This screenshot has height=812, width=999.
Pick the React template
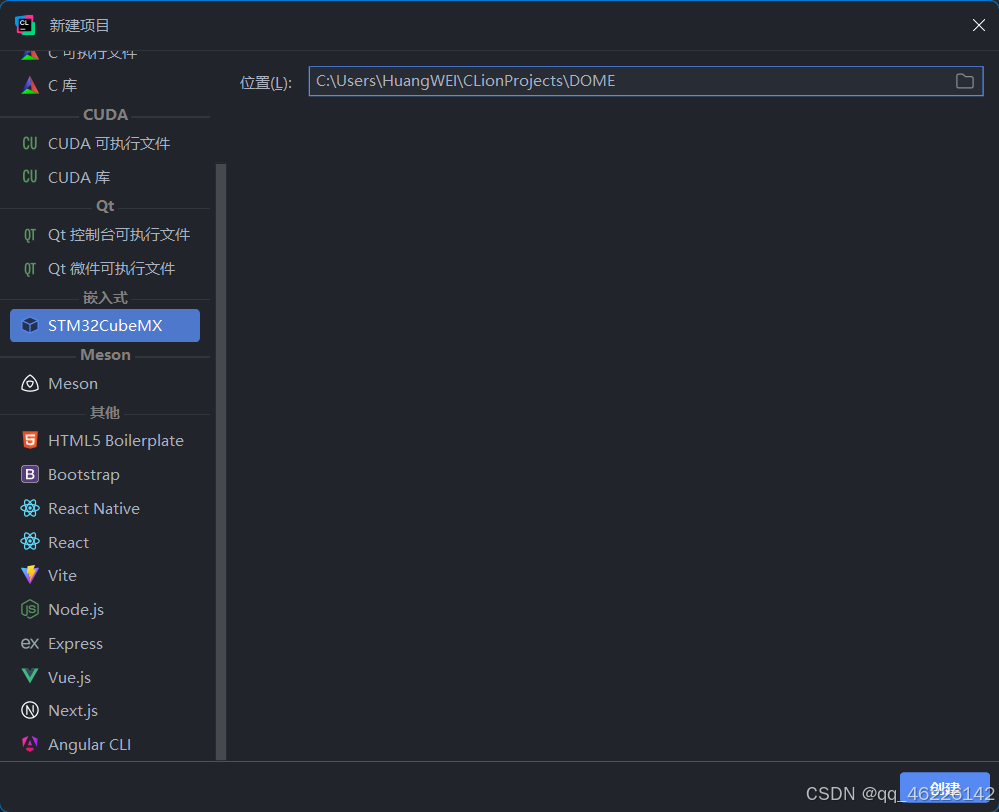[105, 542]
